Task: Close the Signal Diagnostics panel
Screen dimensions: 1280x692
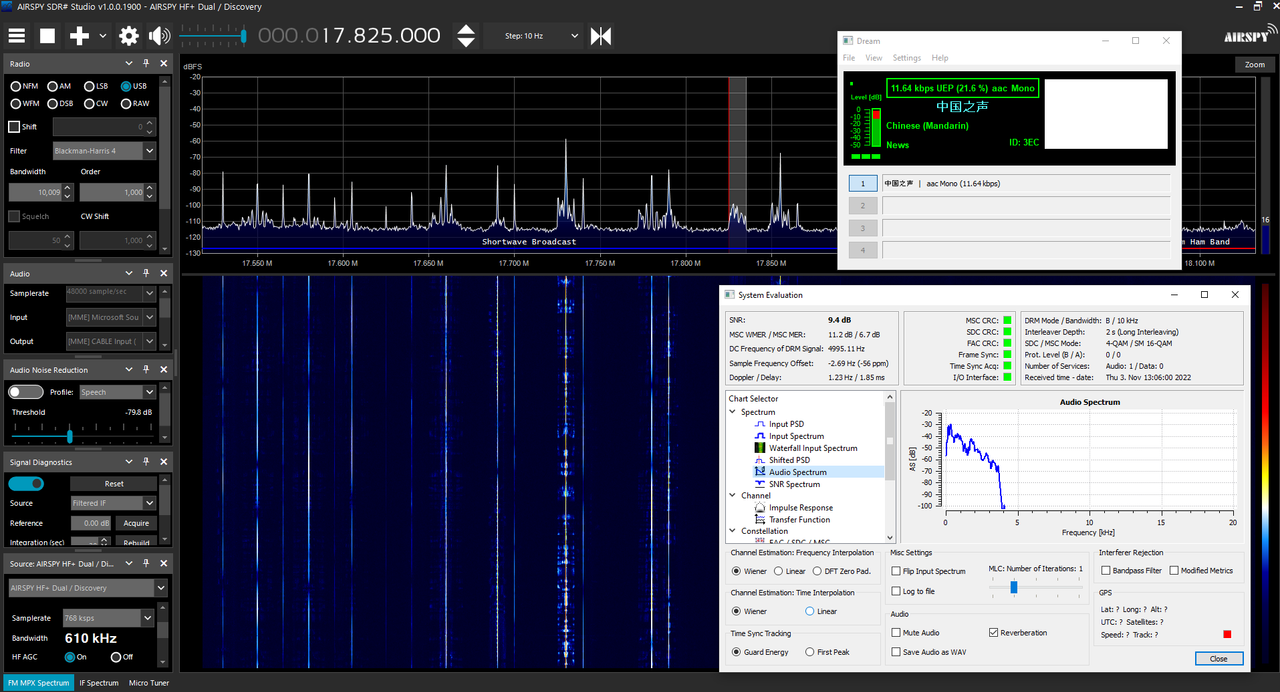Action: tap(162, 462)
